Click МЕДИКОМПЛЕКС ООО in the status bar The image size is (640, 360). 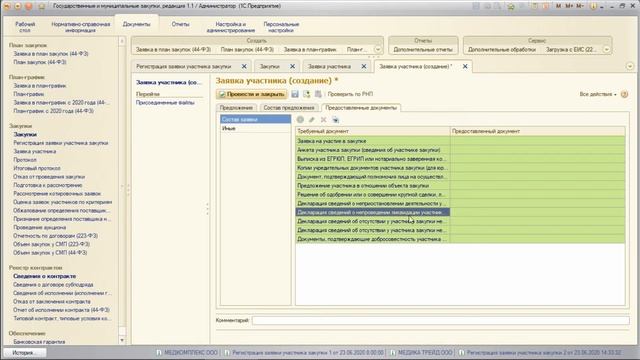pyautogui.click(x=187, y=352)
